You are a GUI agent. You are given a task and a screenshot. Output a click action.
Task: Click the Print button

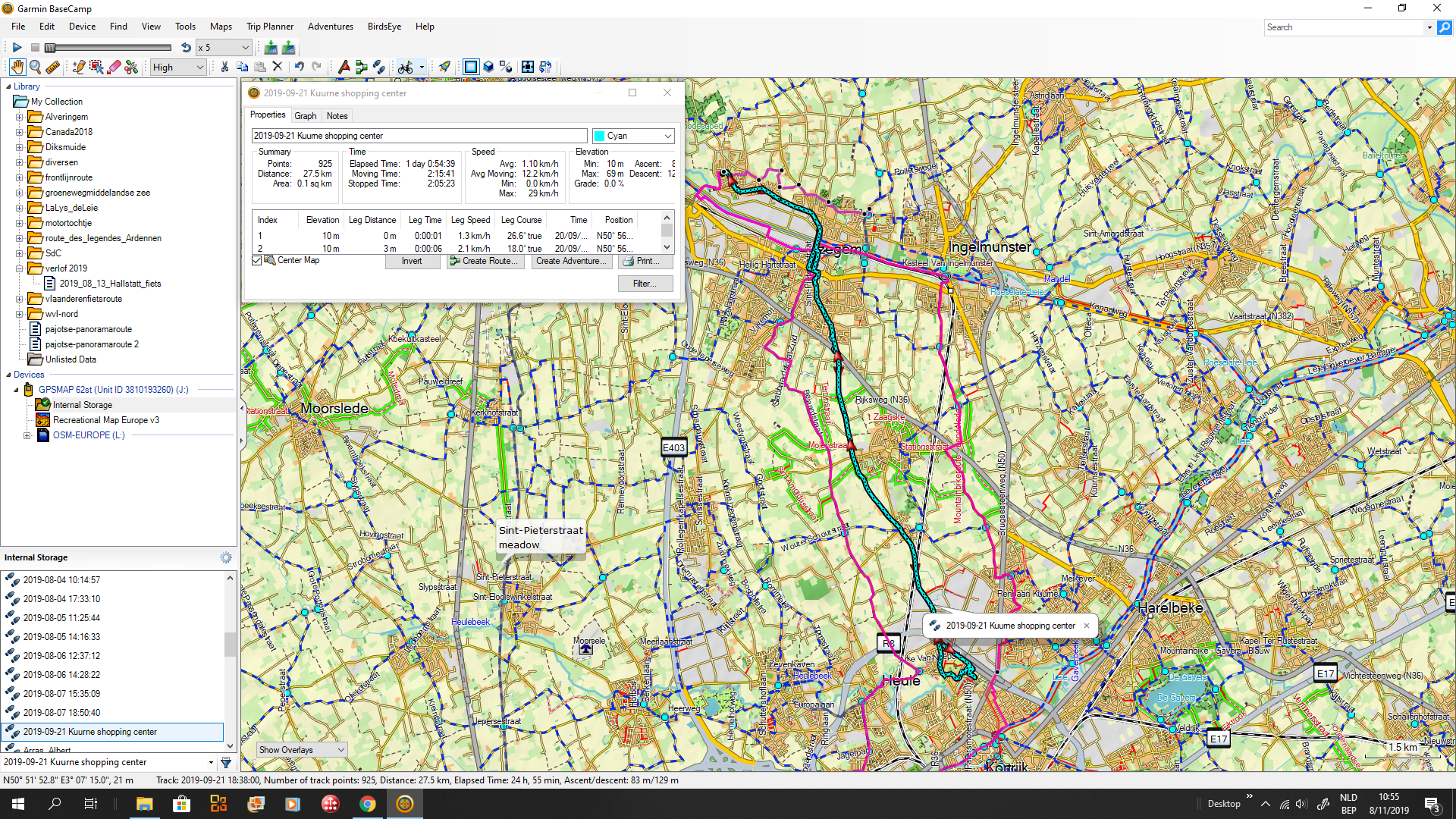tap(646, 261)
